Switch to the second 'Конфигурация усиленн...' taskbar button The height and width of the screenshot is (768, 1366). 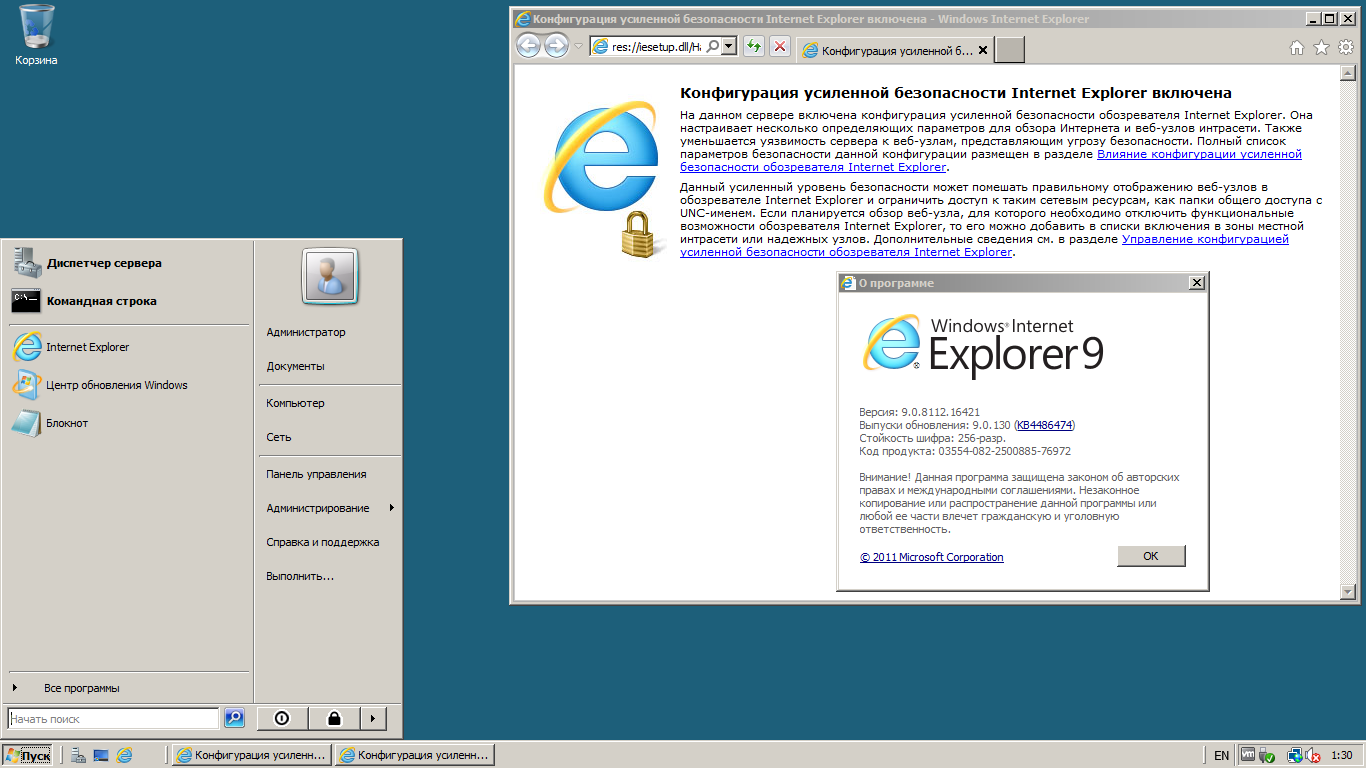tap(414, 755)
